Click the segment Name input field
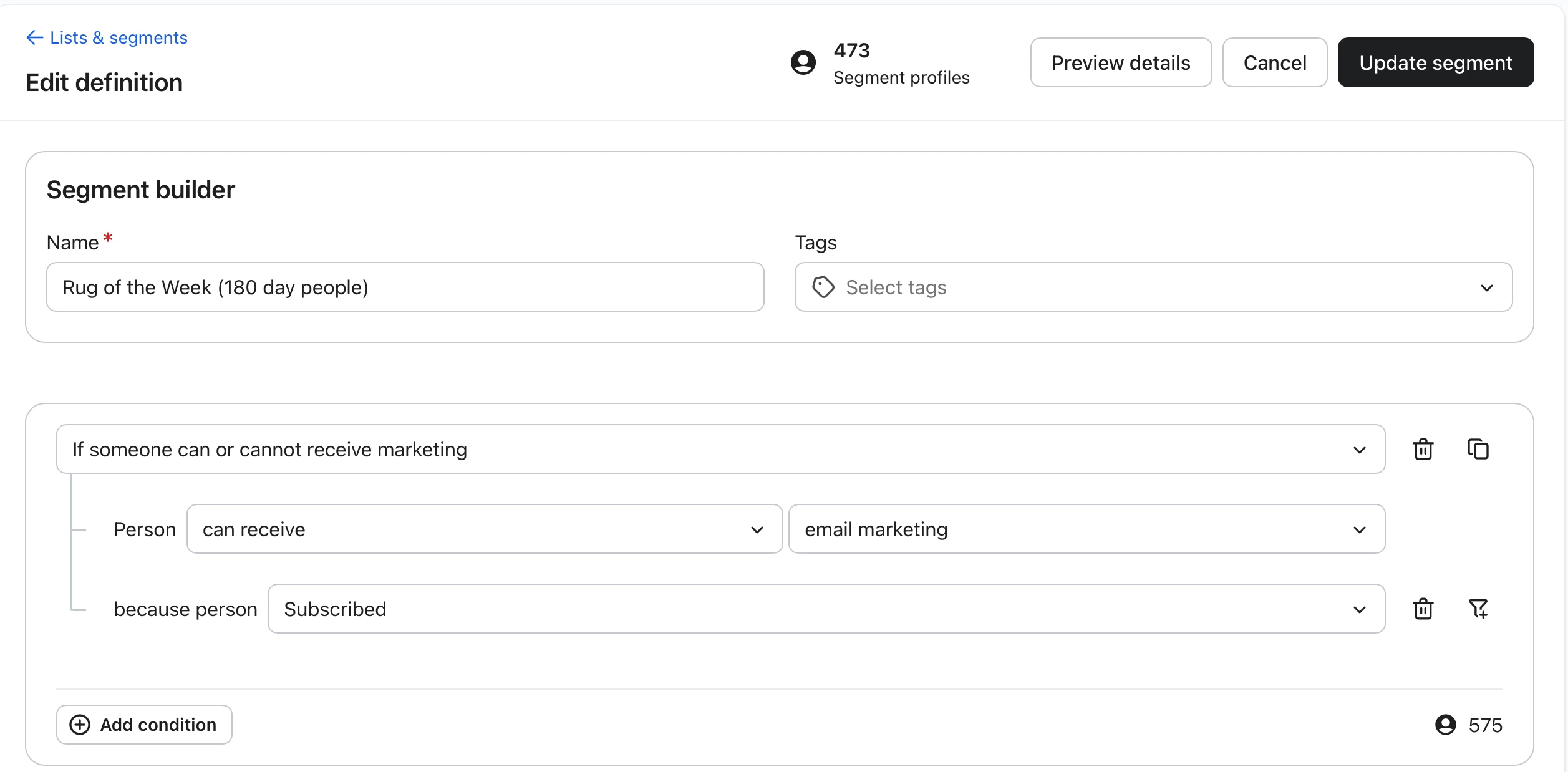 (405, 287)
